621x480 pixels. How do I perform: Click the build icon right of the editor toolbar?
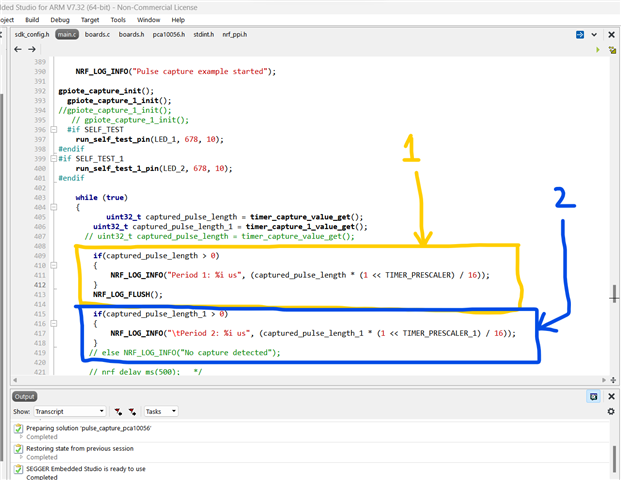(612, 50)
